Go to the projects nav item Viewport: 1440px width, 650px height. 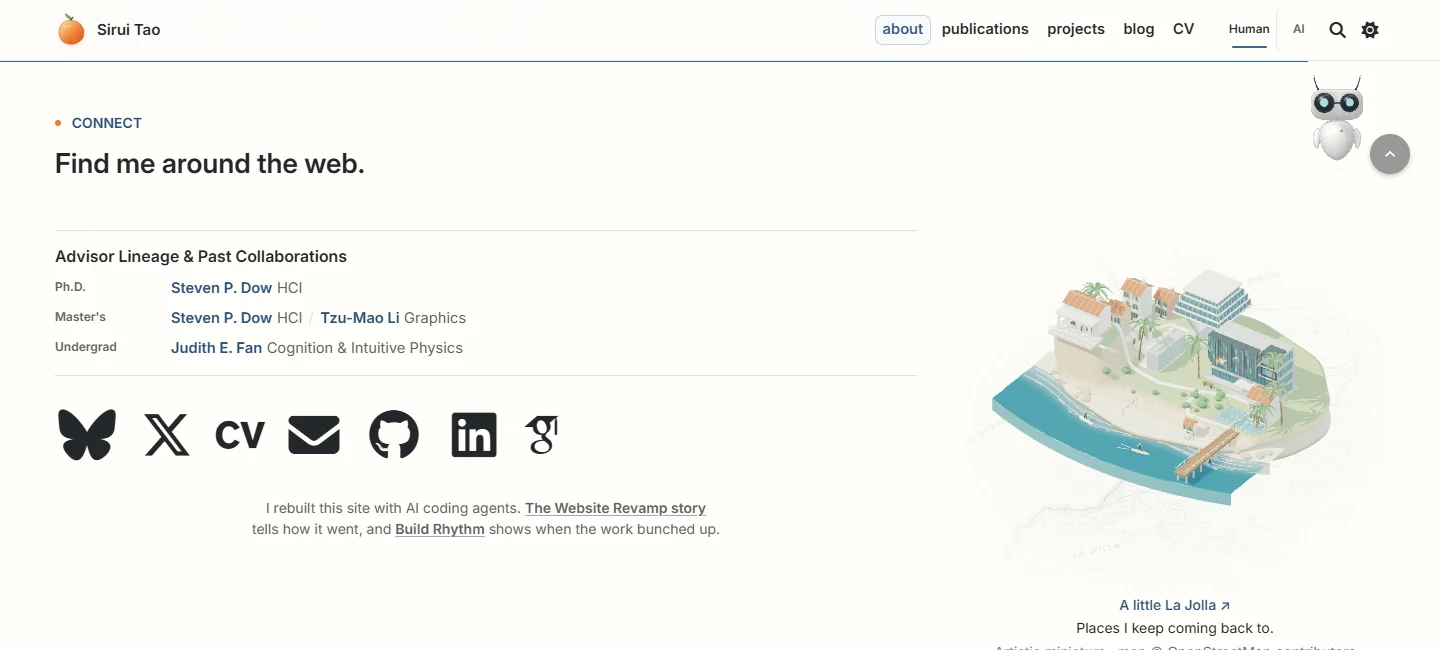pos(1076,29)
